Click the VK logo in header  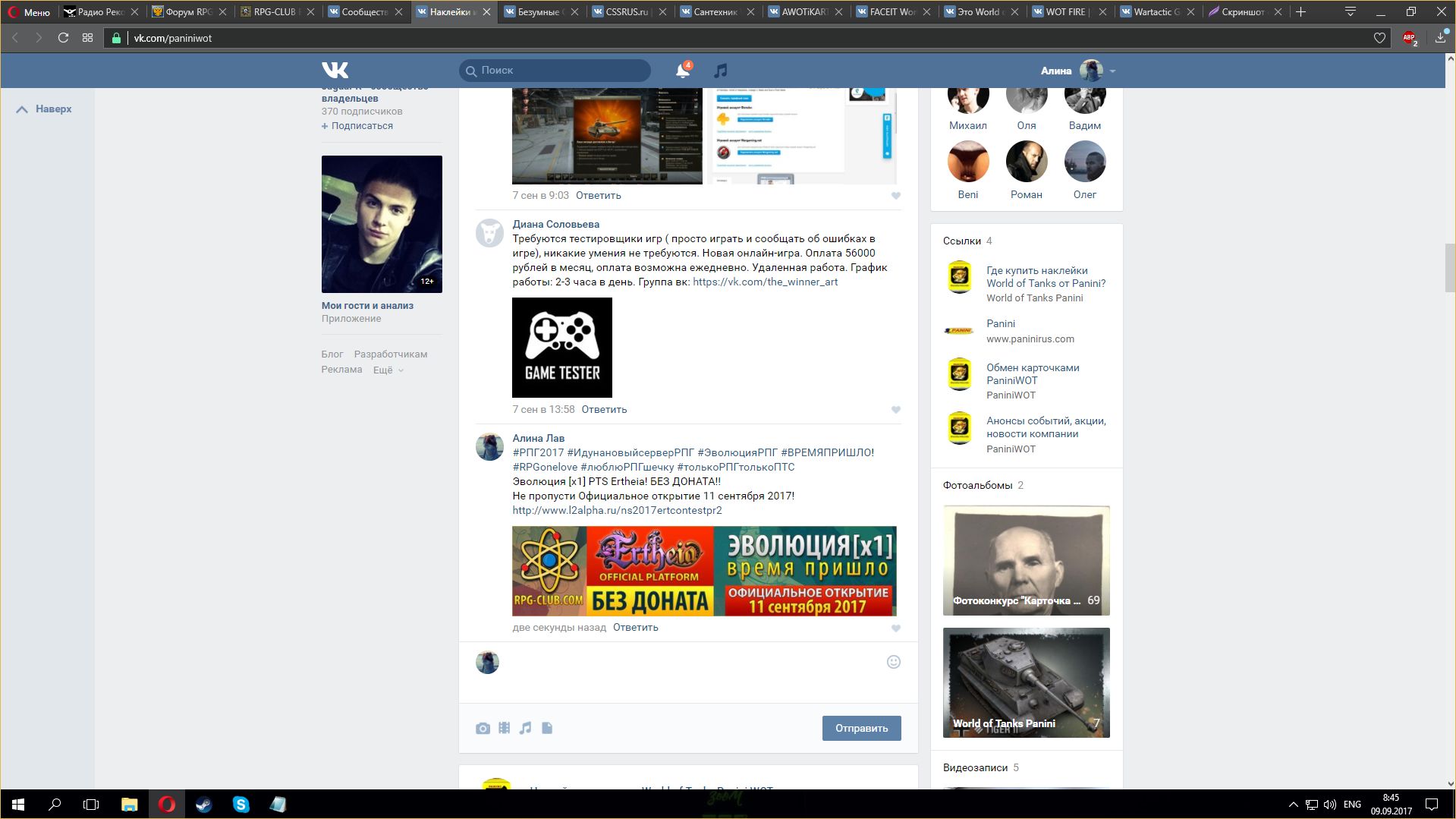(x=335, y=70)
